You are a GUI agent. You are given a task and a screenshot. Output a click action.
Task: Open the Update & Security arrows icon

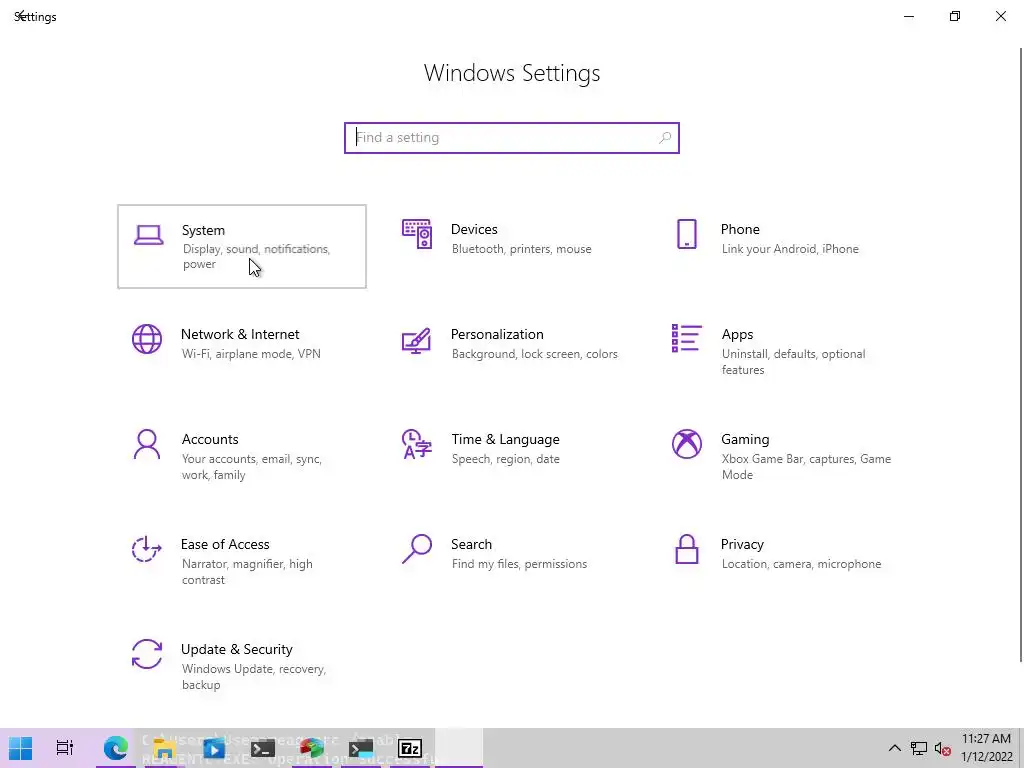tap(147, 654)
